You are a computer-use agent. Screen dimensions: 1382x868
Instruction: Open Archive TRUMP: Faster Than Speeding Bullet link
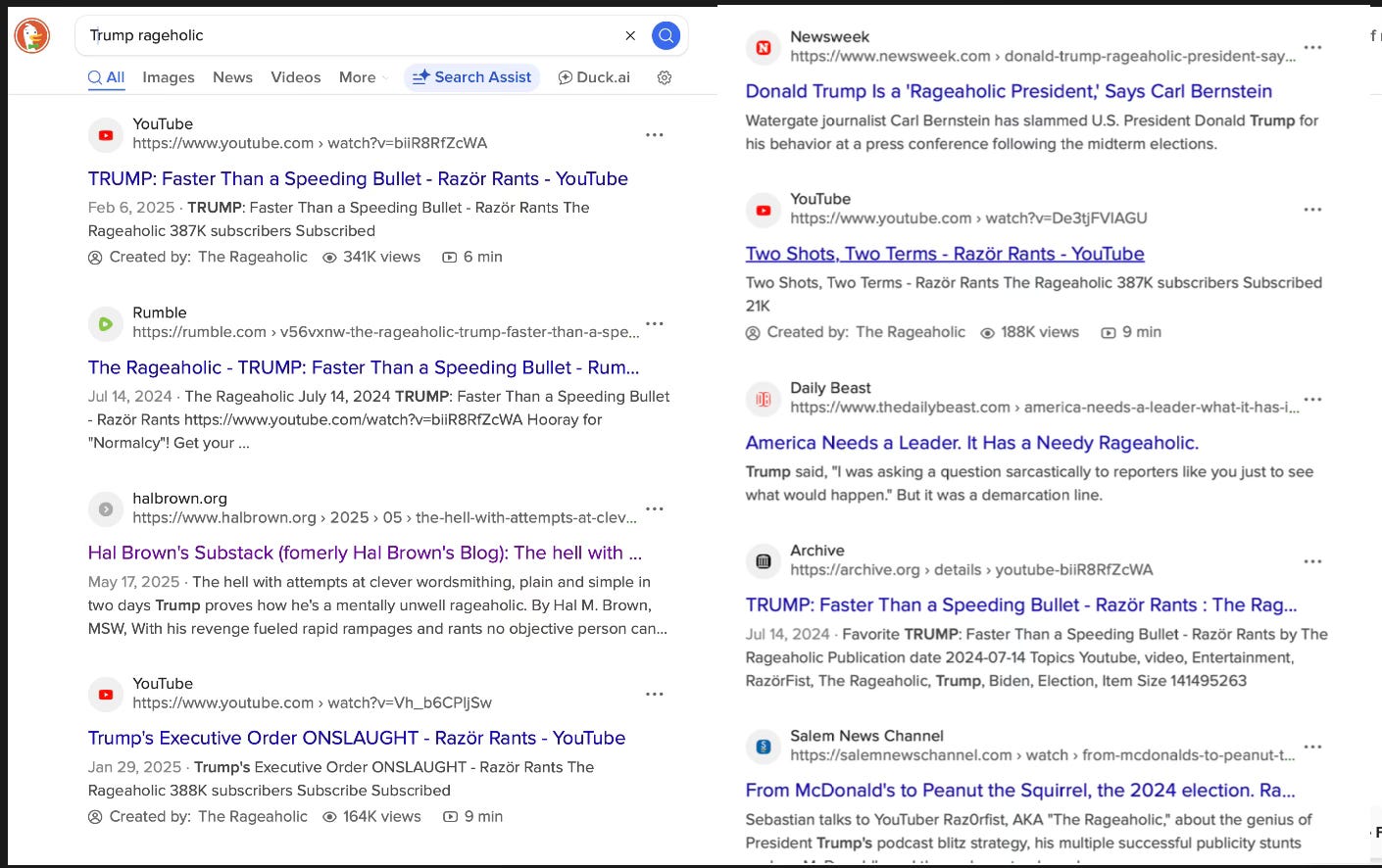click(x=1021, y=604)
